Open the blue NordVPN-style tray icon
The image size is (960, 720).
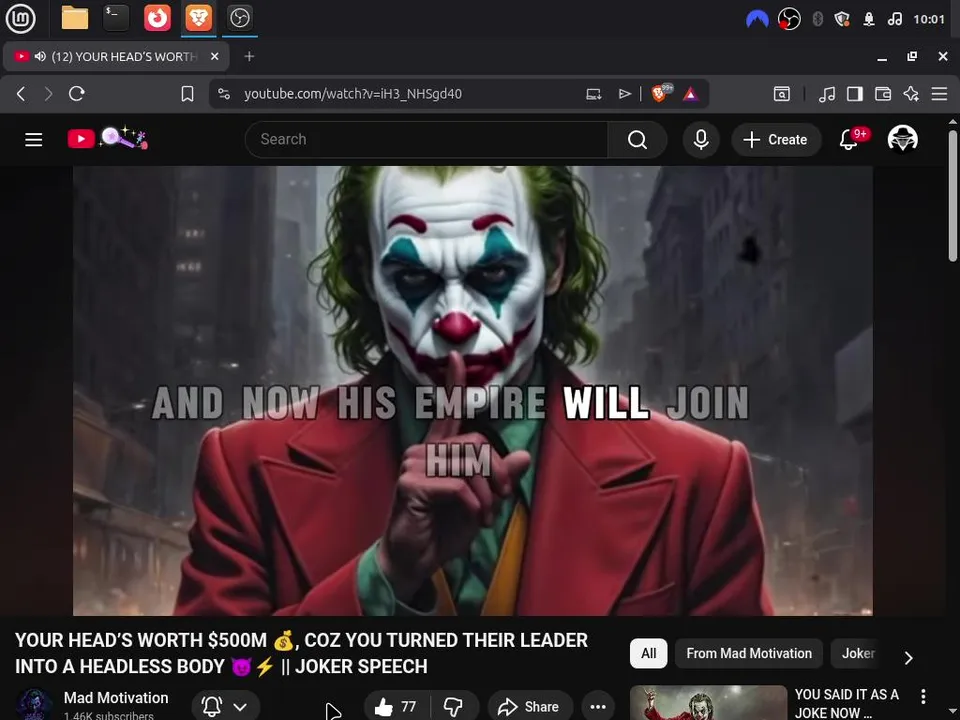coord(757,19)
